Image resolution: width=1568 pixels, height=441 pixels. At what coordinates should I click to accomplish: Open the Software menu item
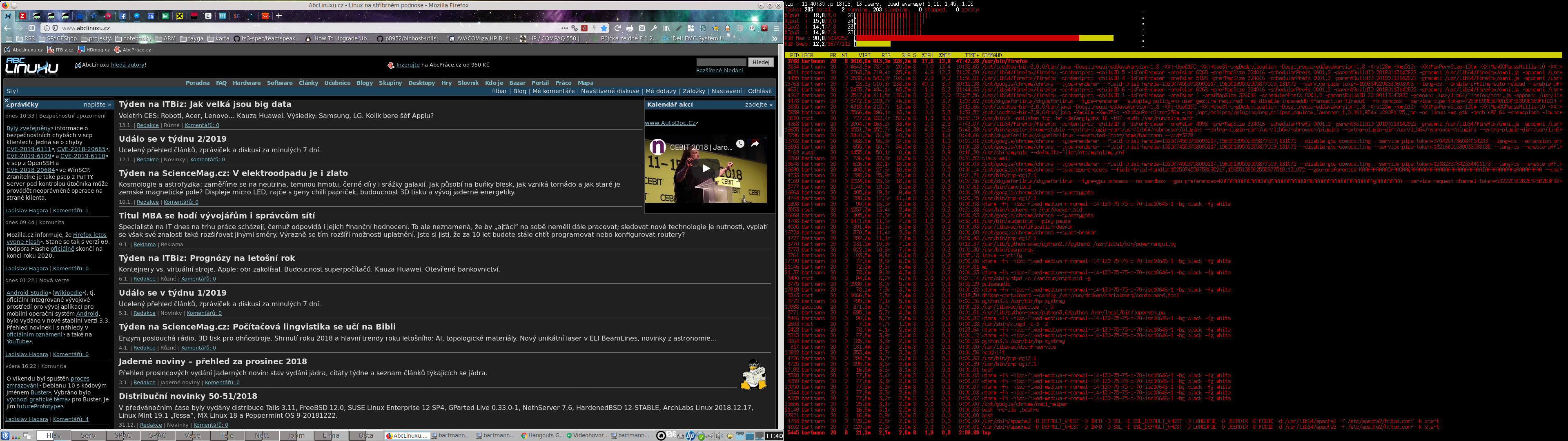coord(279,83)
